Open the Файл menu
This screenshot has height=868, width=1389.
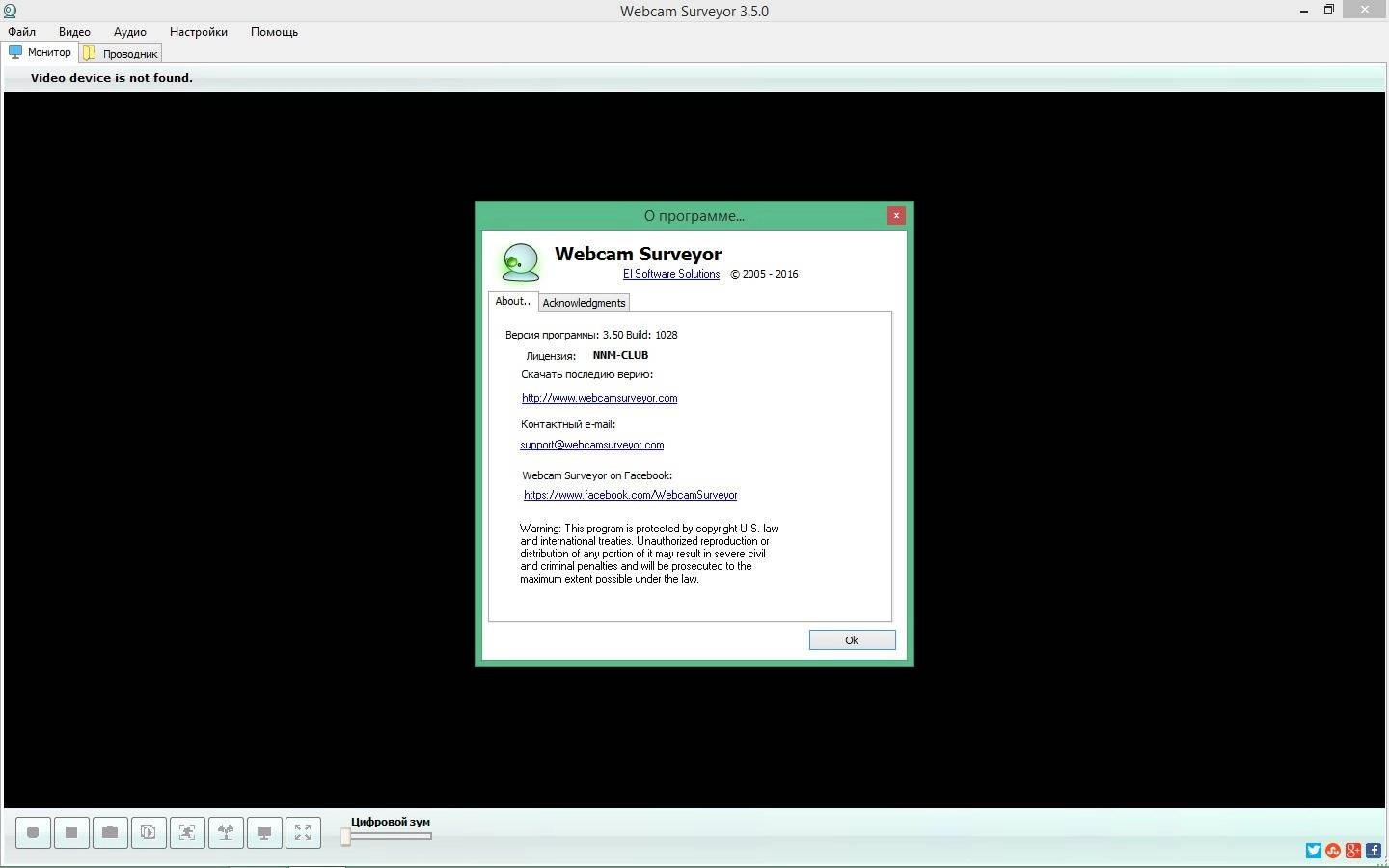click(21, 32)
